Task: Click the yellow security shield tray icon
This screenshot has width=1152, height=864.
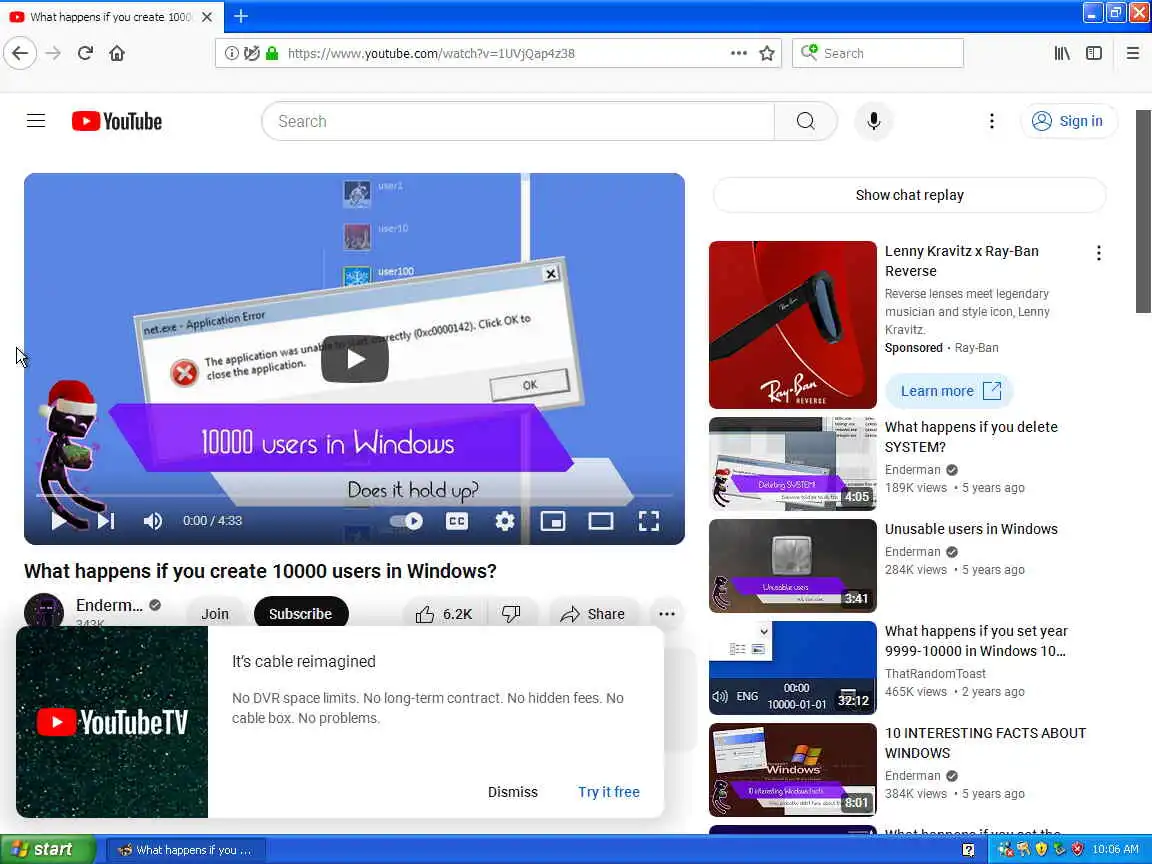Action: coord(1041,849)
